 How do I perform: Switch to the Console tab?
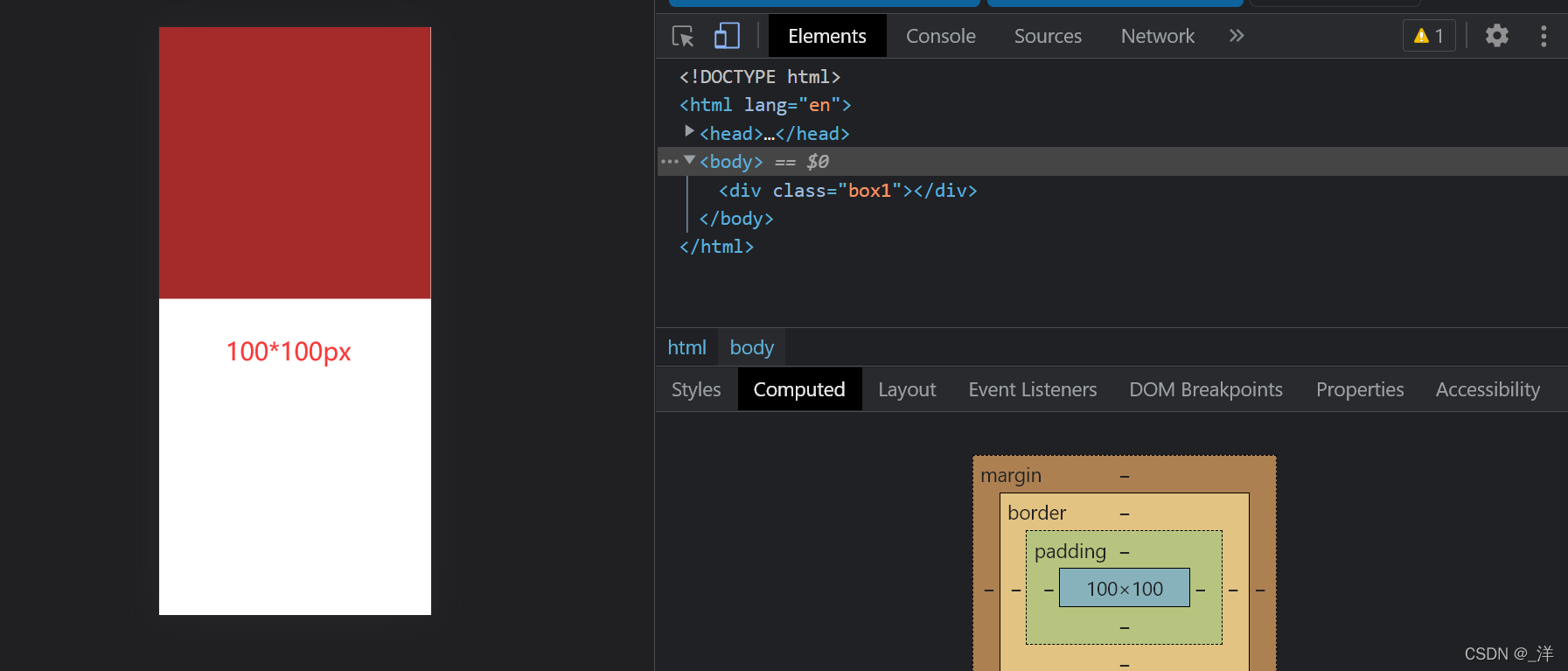pyautogui.click(x=941, y=36)
